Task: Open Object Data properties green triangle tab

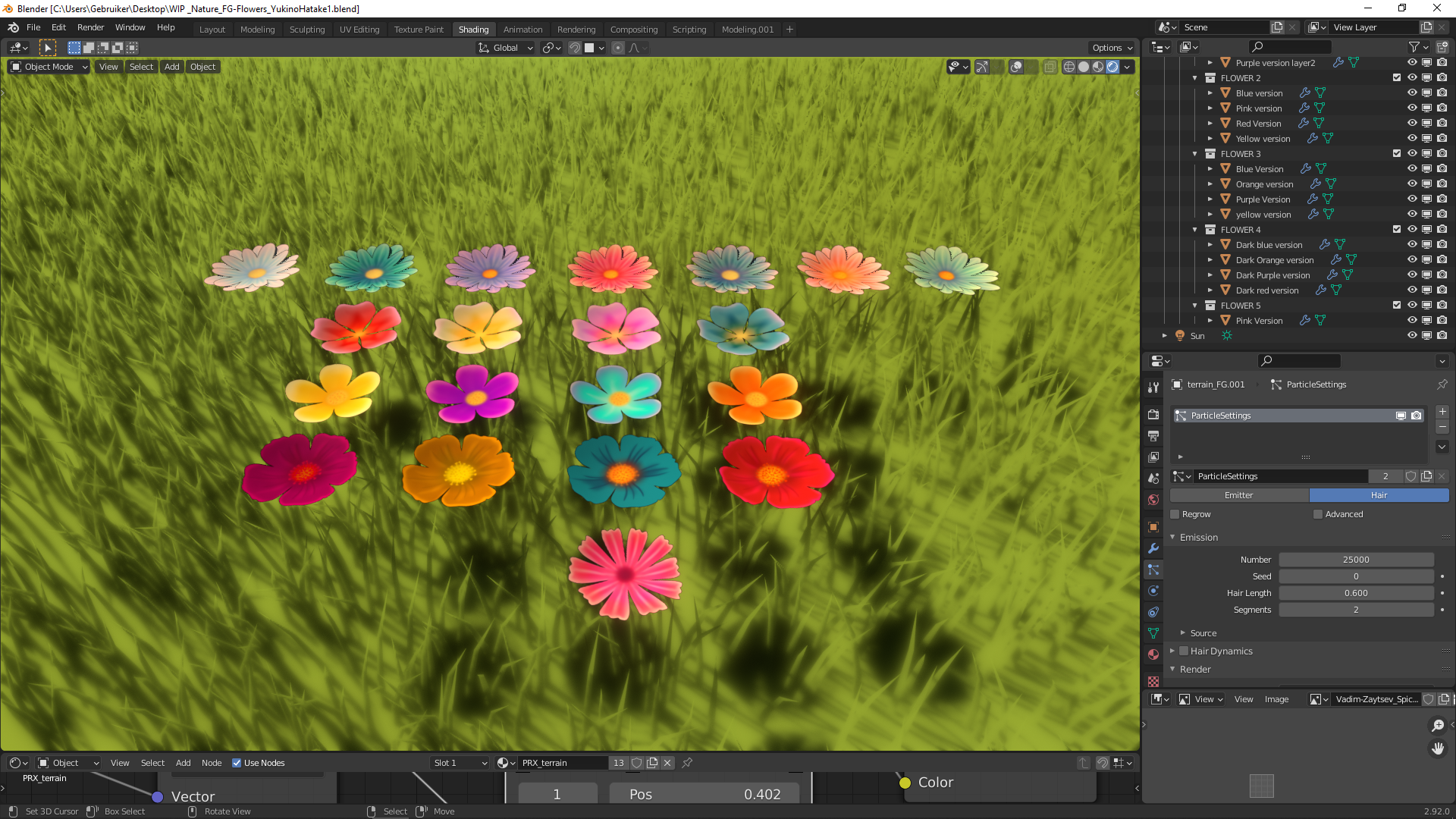Action: [x=1153, y=633]
